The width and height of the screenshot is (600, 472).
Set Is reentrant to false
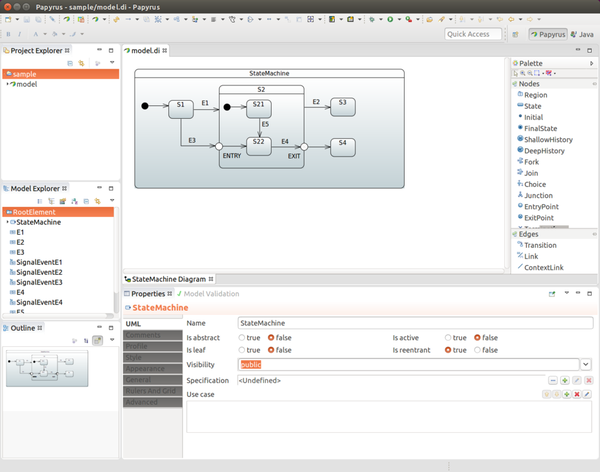(478, 351)
